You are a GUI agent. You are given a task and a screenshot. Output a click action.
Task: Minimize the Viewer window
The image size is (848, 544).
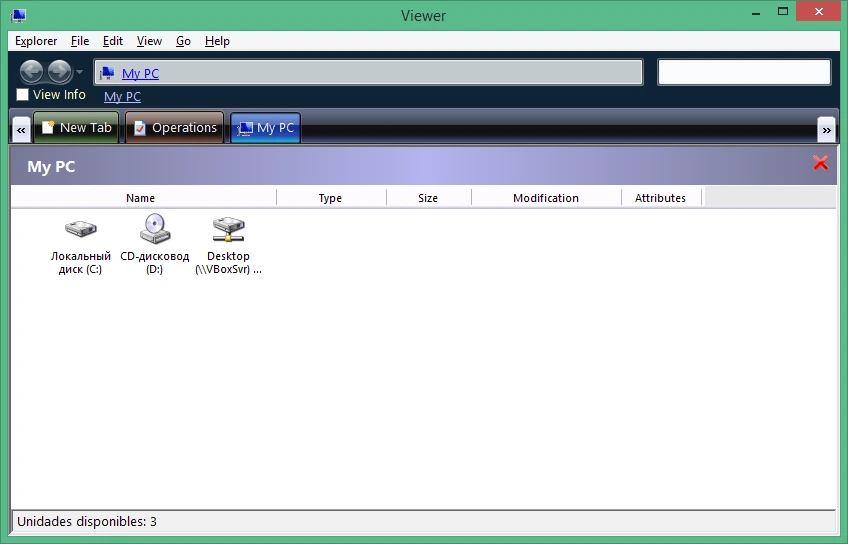point(756,13)
